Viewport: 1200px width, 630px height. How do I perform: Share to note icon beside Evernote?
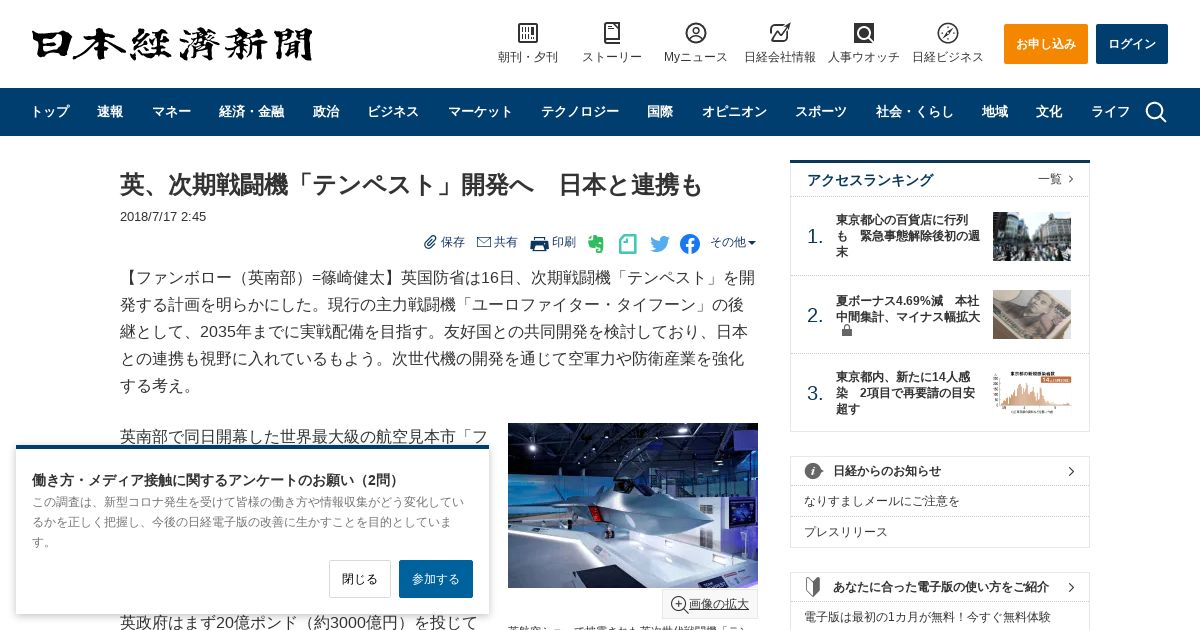pos(628,243)
